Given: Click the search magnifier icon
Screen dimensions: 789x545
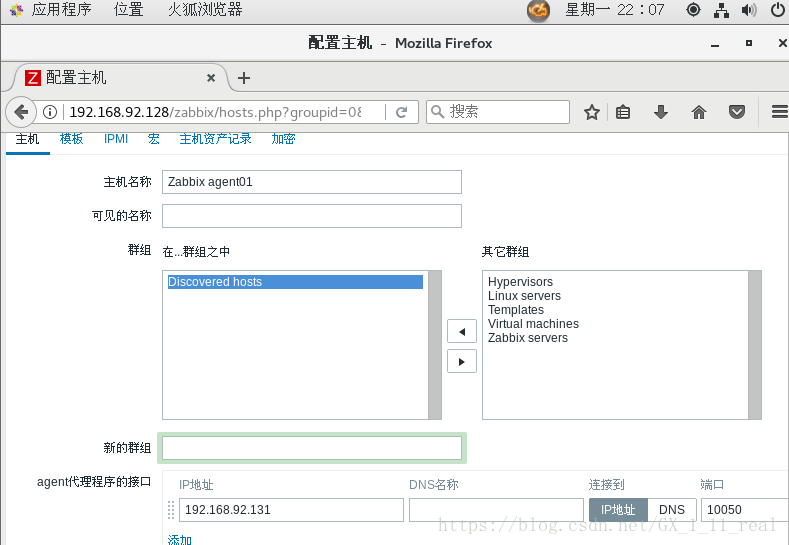Looking at the screenshot, I should pos(438,112).
